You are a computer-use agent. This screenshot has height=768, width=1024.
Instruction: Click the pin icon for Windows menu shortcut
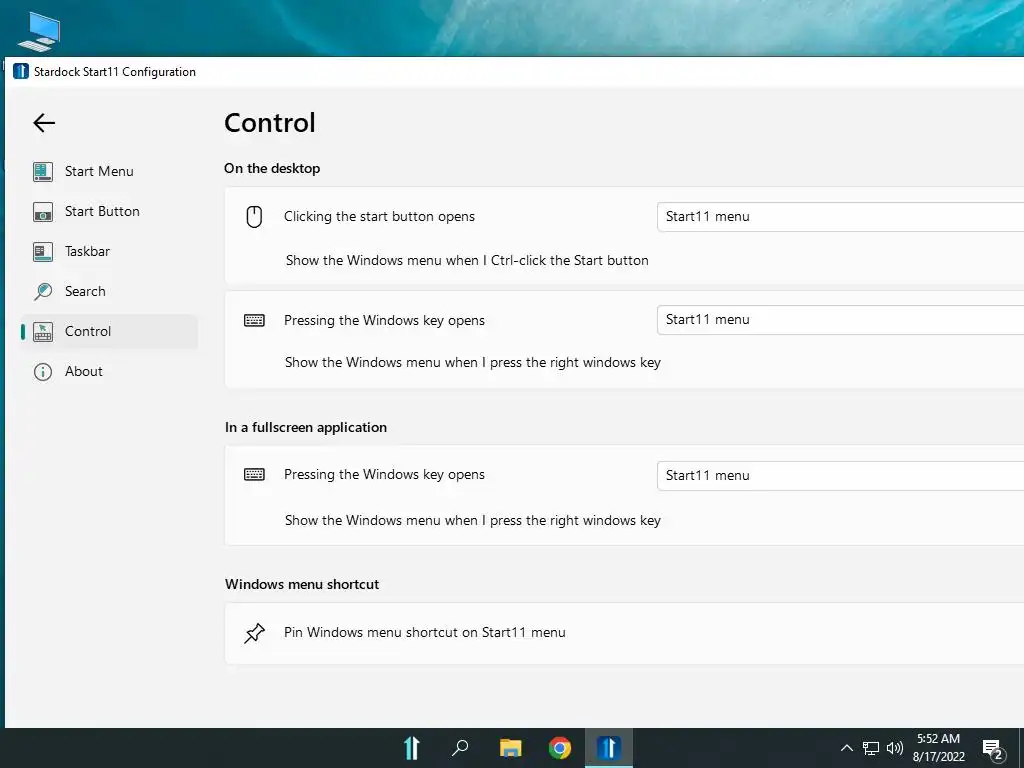254,633
